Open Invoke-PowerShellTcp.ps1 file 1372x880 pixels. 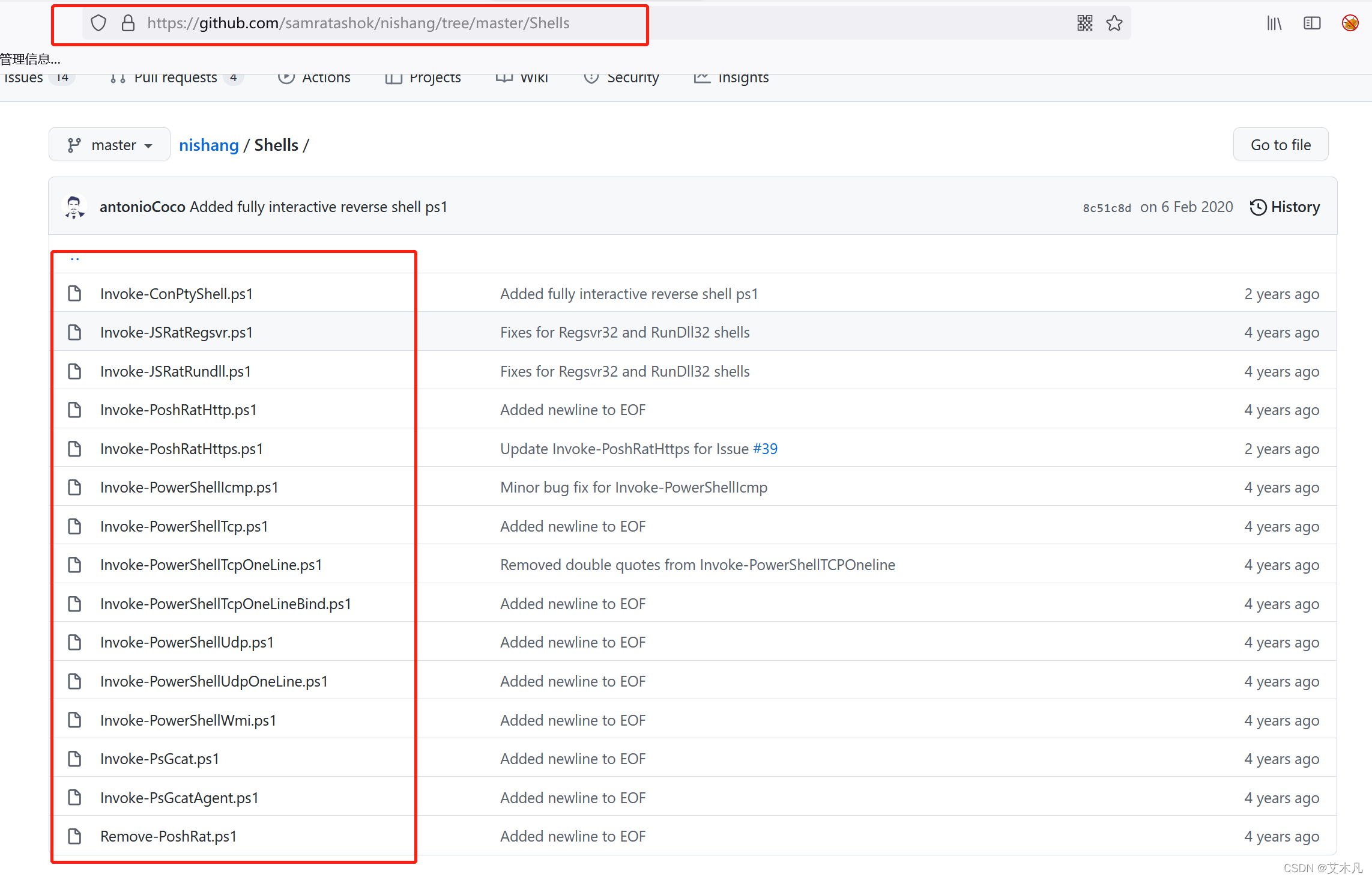(184, 526)
